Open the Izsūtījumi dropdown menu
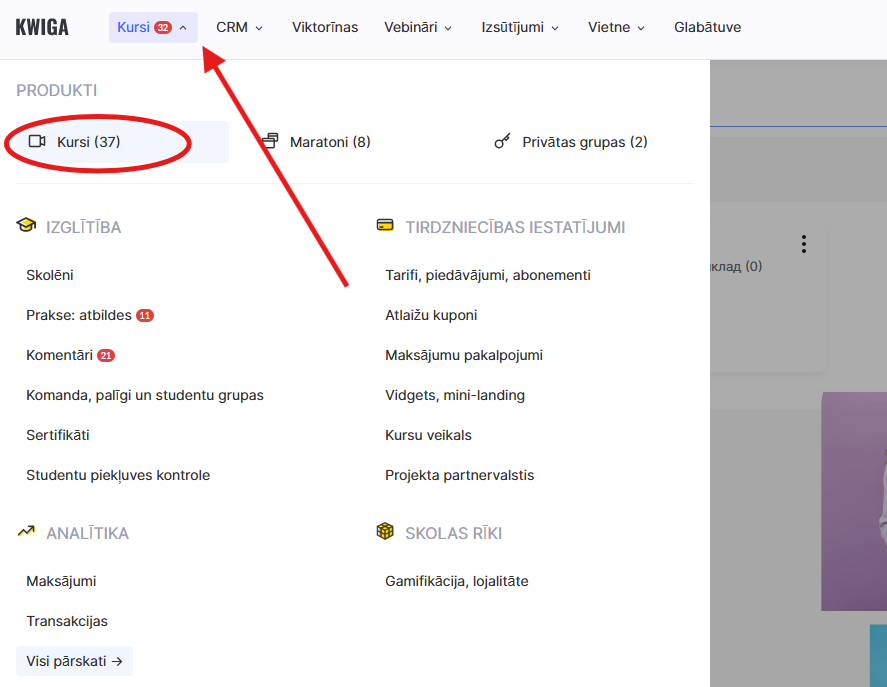 tap(520, 27)
